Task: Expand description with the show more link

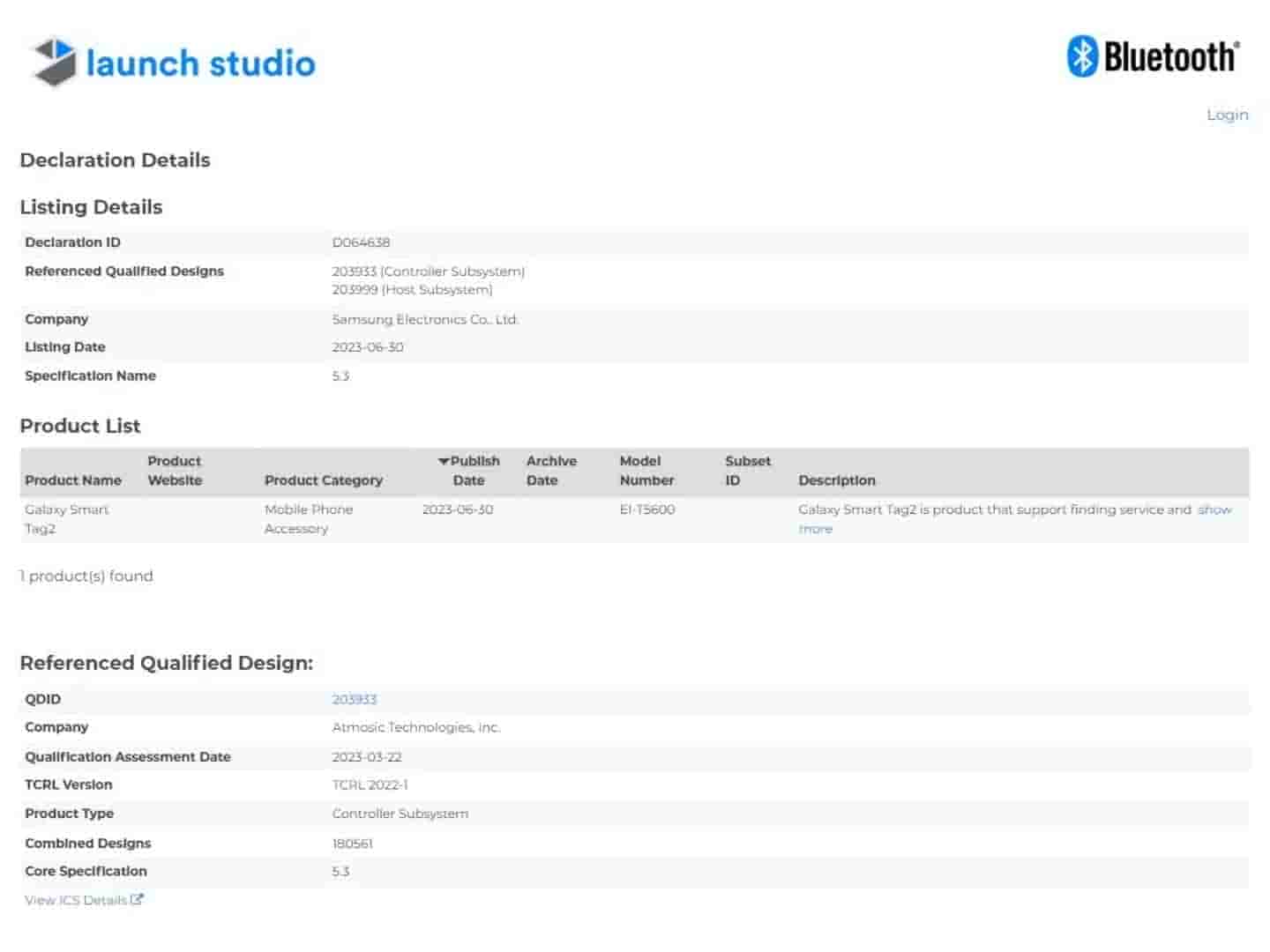Action: 1214,509
